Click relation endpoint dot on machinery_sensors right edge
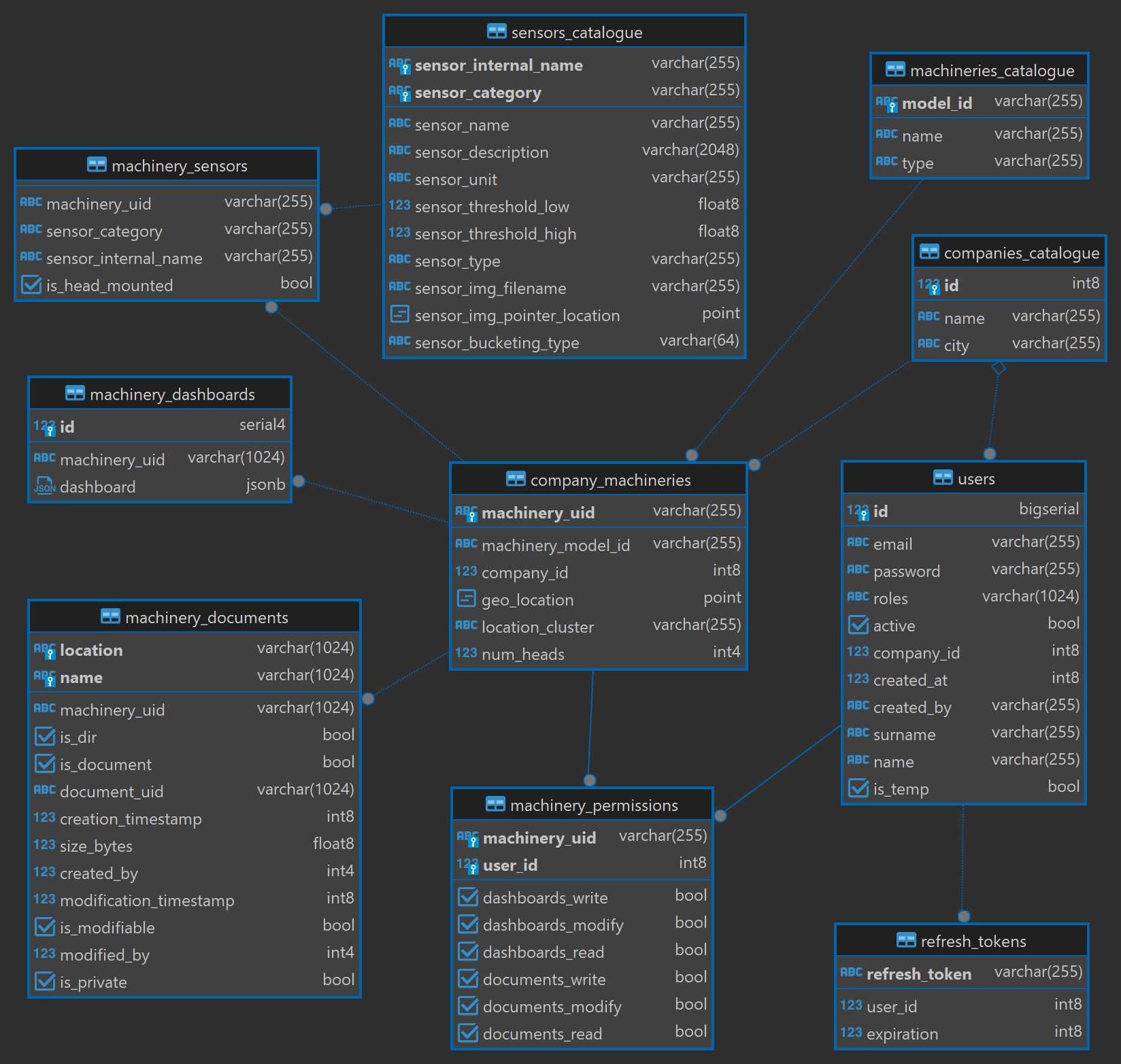 [326, 209]
